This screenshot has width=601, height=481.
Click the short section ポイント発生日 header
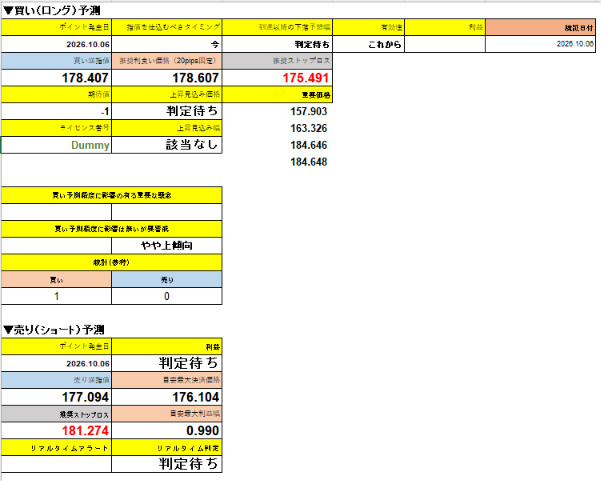(56, 346)
